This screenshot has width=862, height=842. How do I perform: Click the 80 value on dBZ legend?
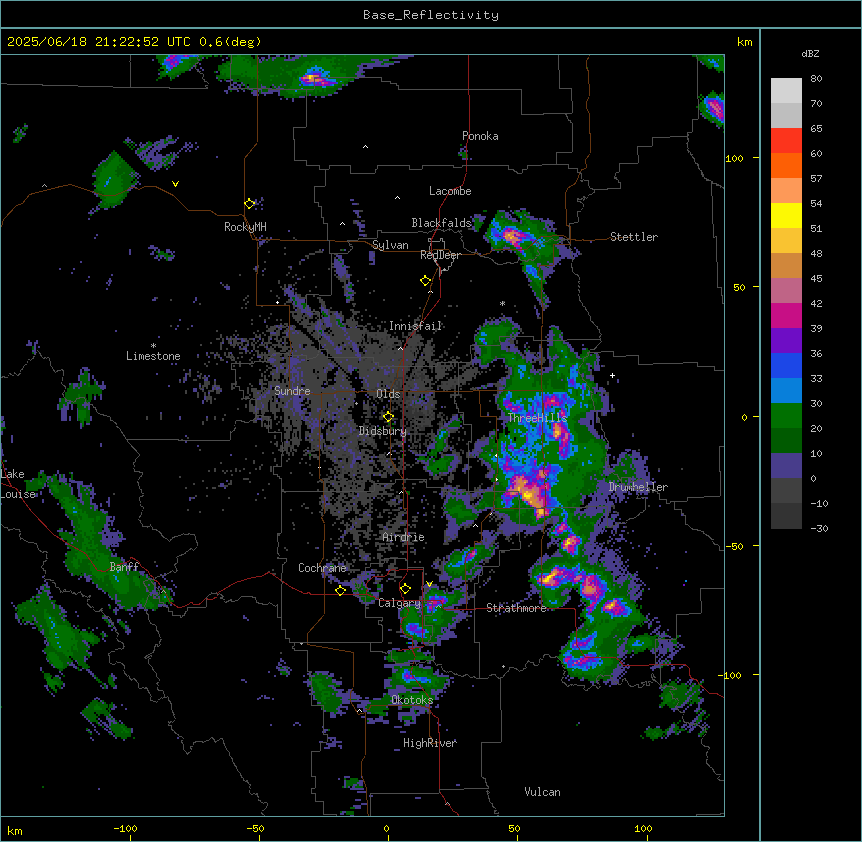[816, 79]
